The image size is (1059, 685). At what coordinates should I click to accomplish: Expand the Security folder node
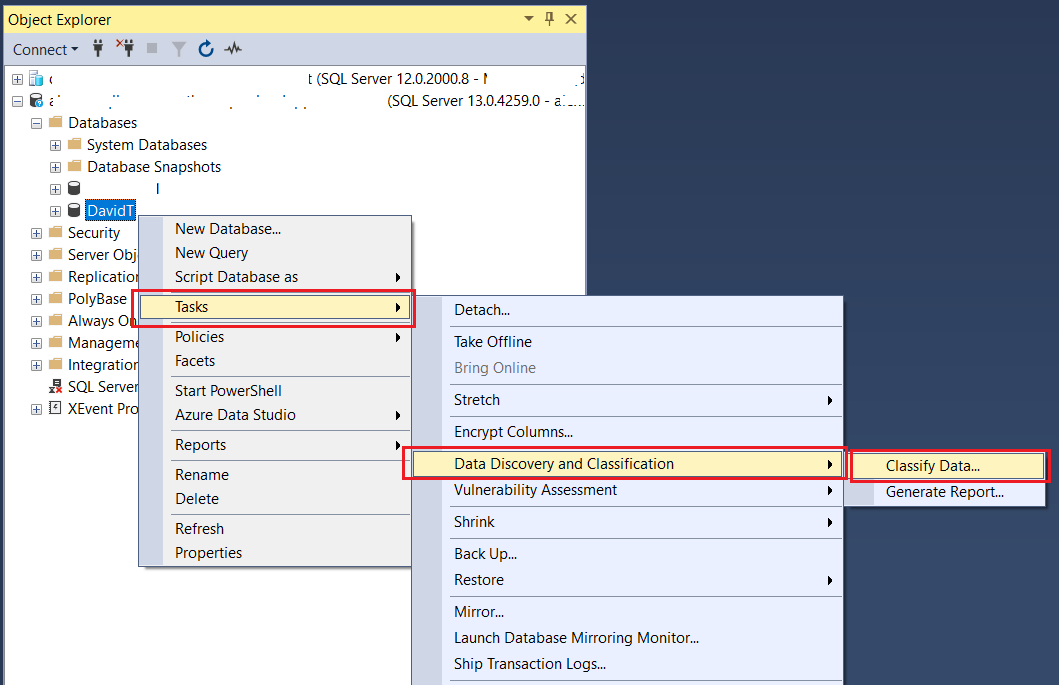tap(37, 233)
